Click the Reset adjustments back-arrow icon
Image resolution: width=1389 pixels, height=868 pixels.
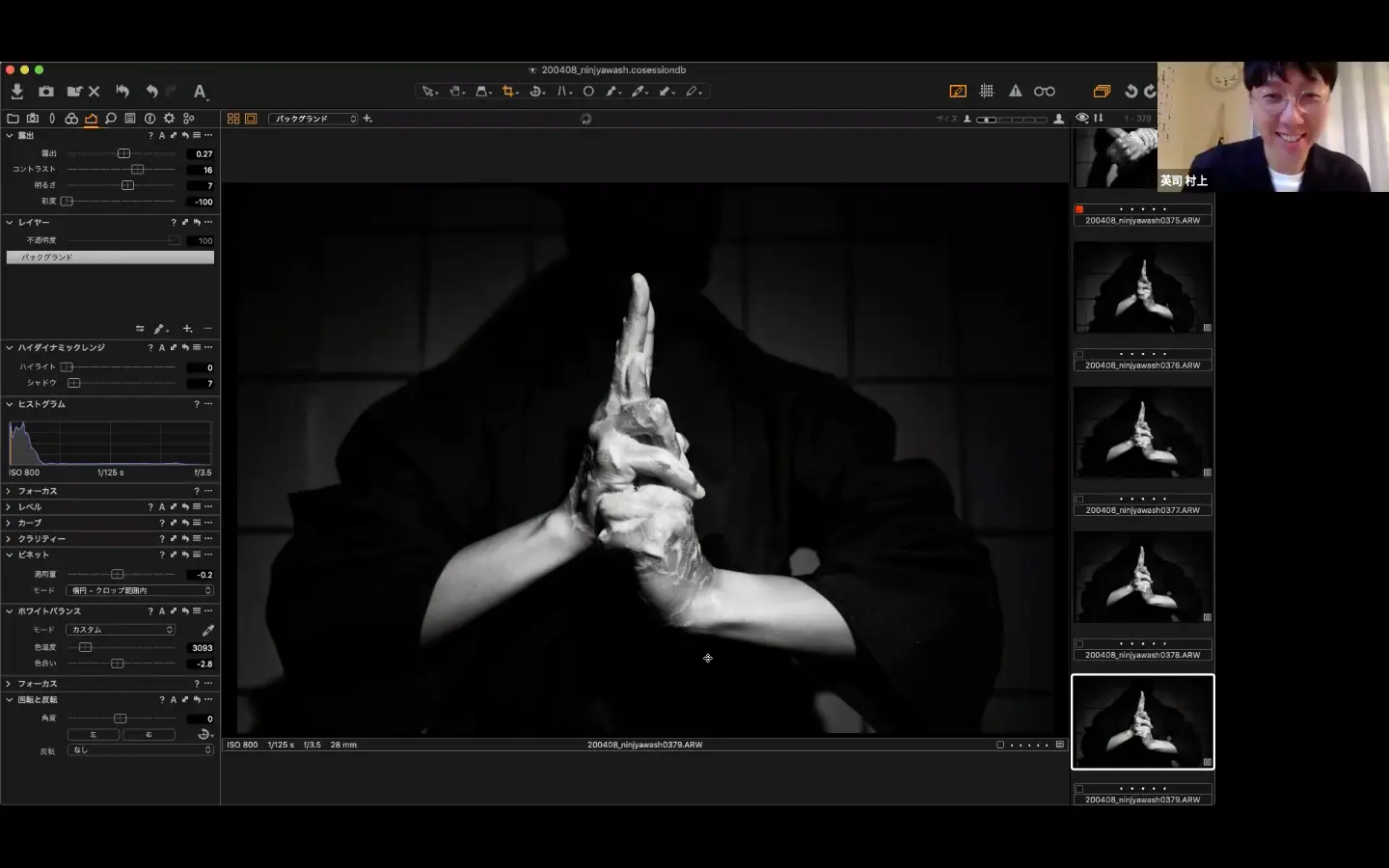click(x=123, y=91)
